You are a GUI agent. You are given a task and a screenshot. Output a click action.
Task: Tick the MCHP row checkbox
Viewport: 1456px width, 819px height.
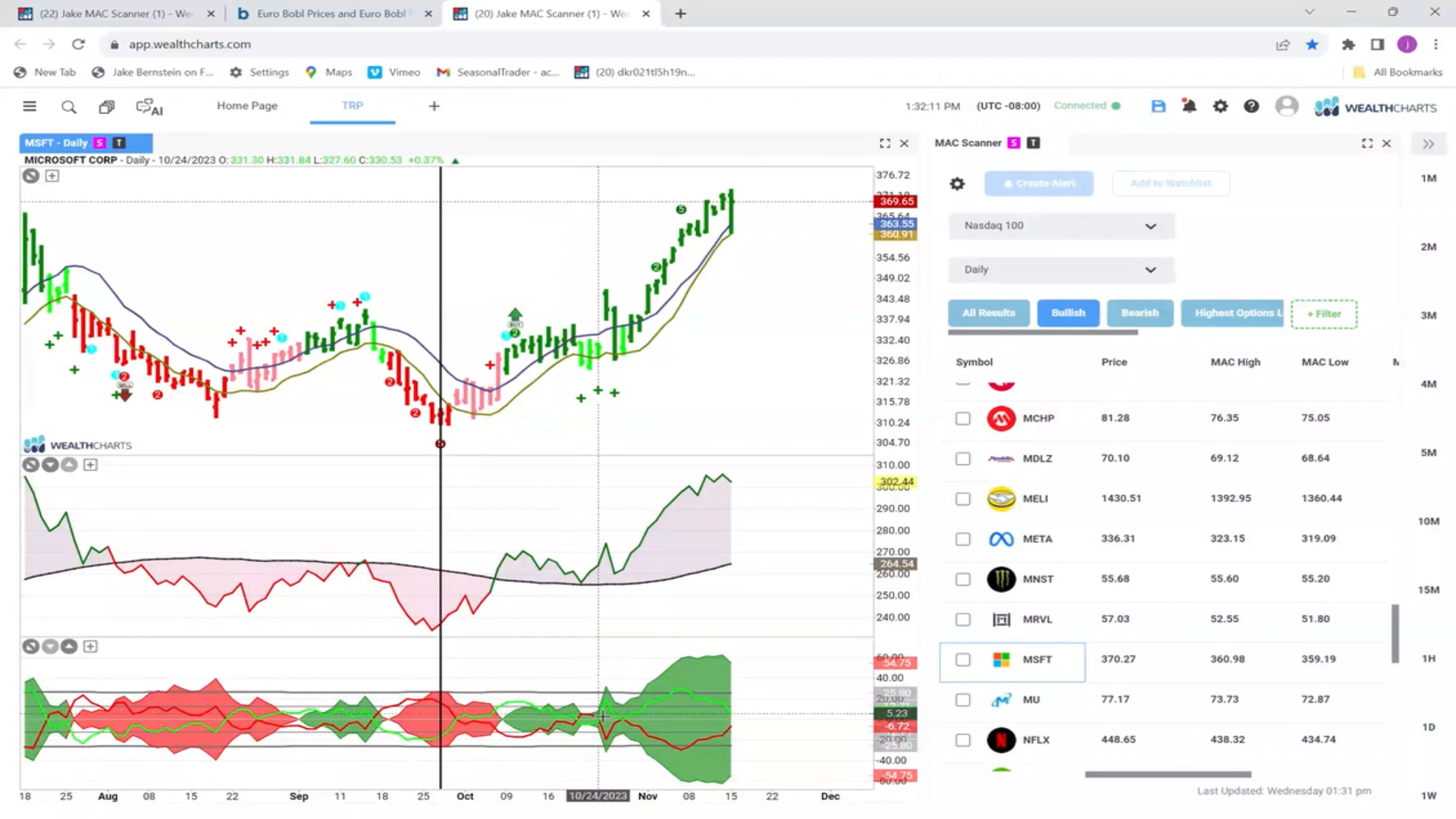click(963, 419)
